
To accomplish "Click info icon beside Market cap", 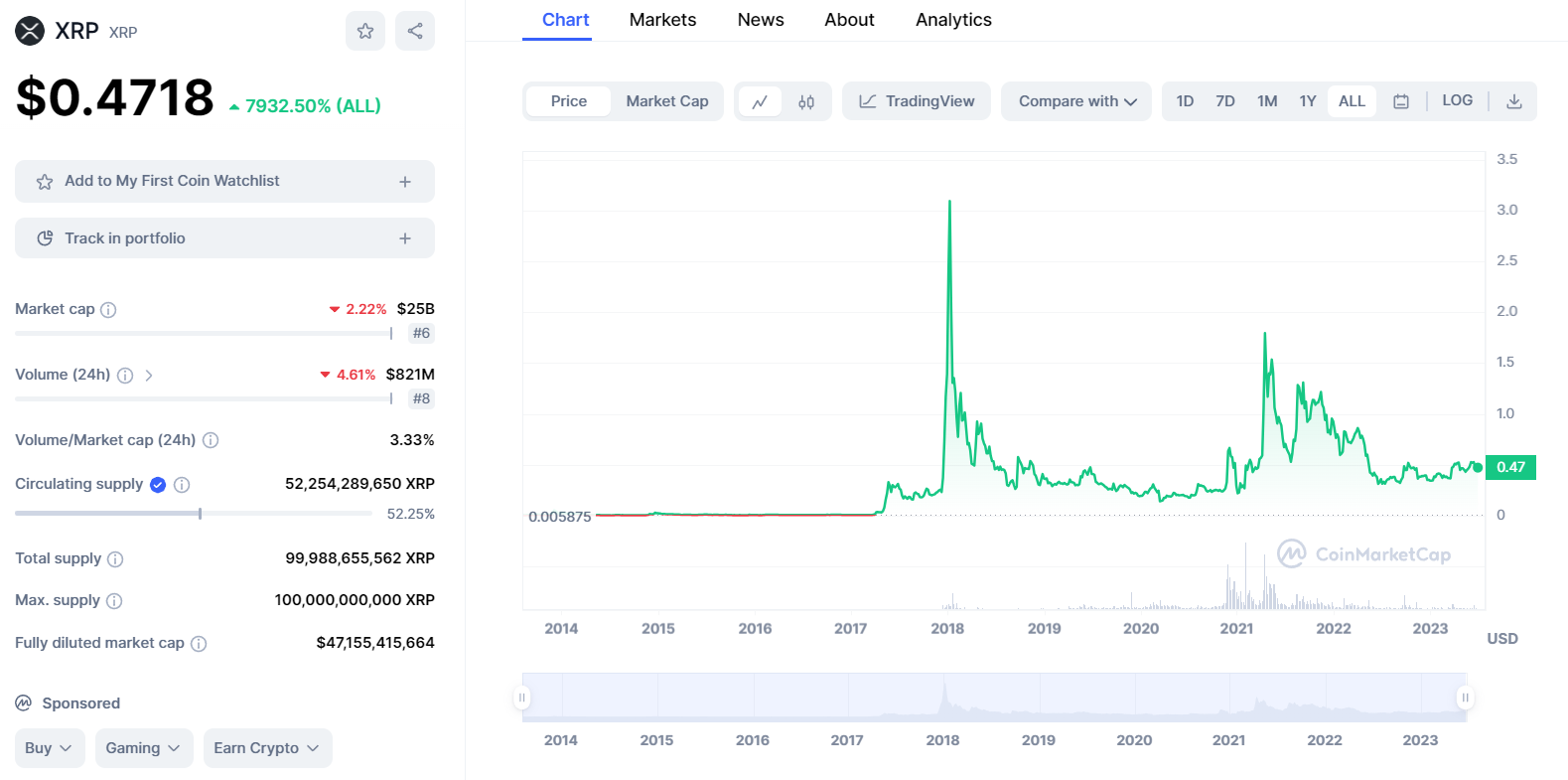I will pos(109,310).
